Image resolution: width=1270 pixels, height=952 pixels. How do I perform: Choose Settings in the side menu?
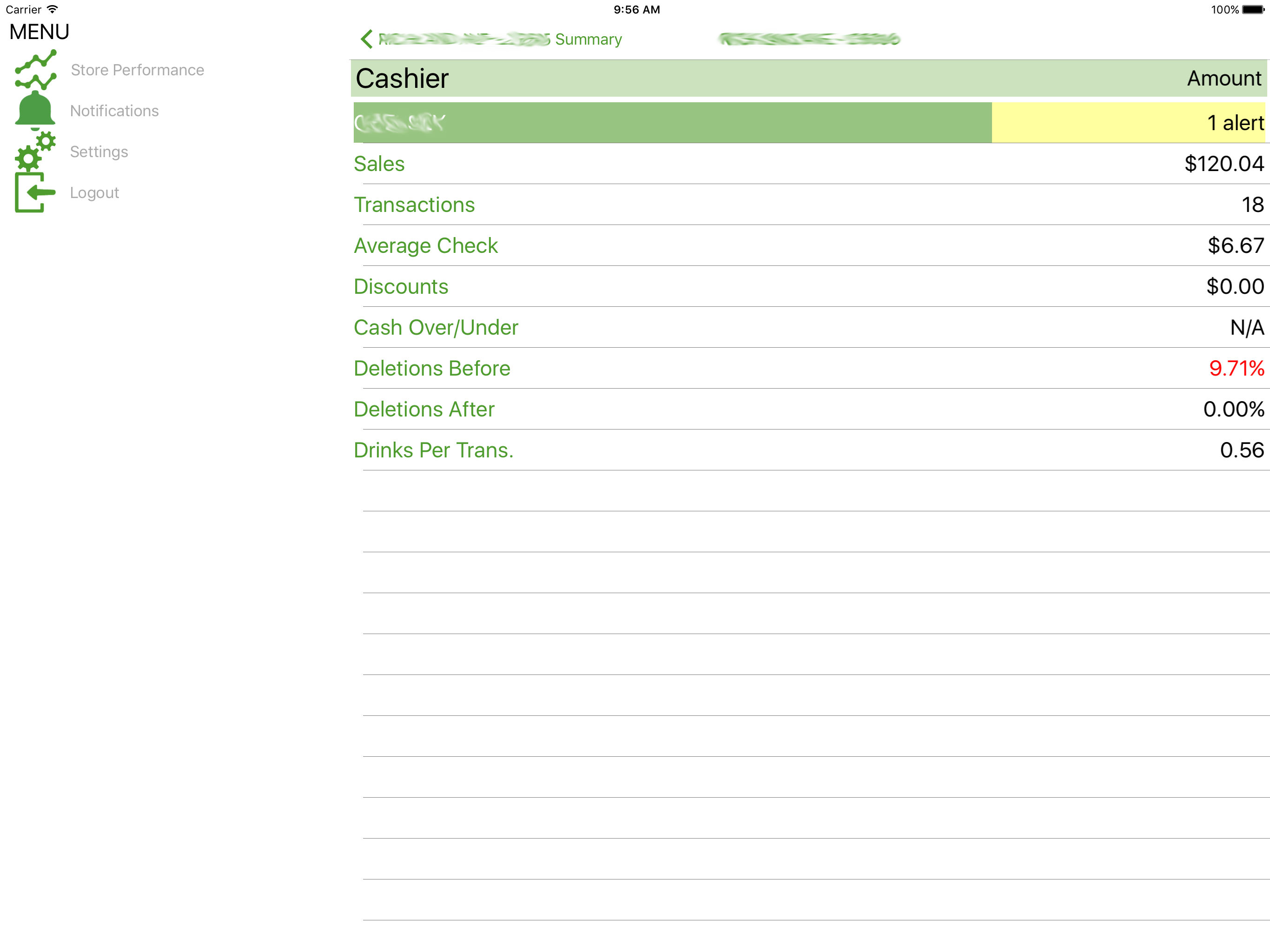point(99,152)
